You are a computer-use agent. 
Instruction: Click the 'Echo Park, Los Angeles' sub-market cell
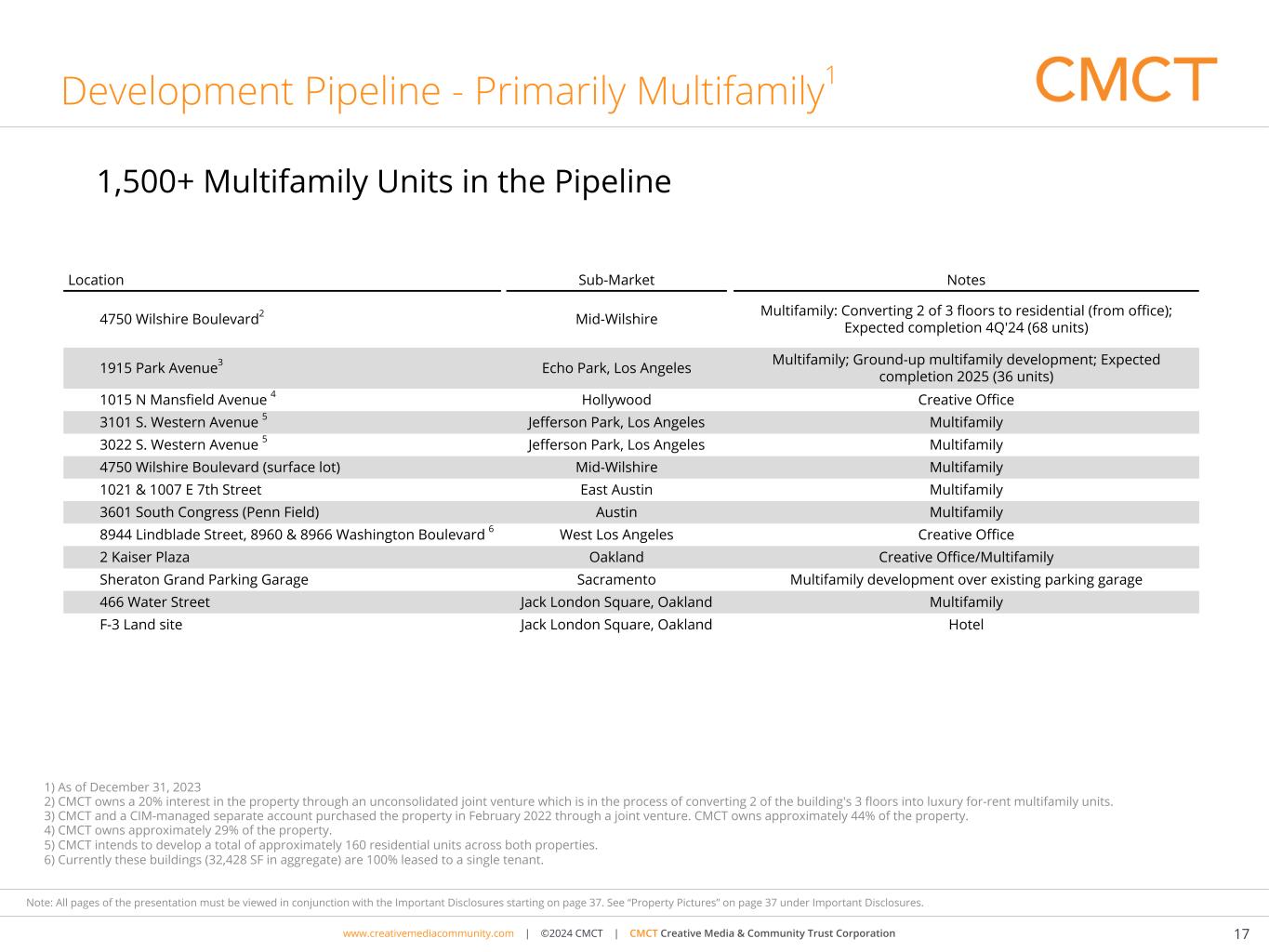click(616, 367)
